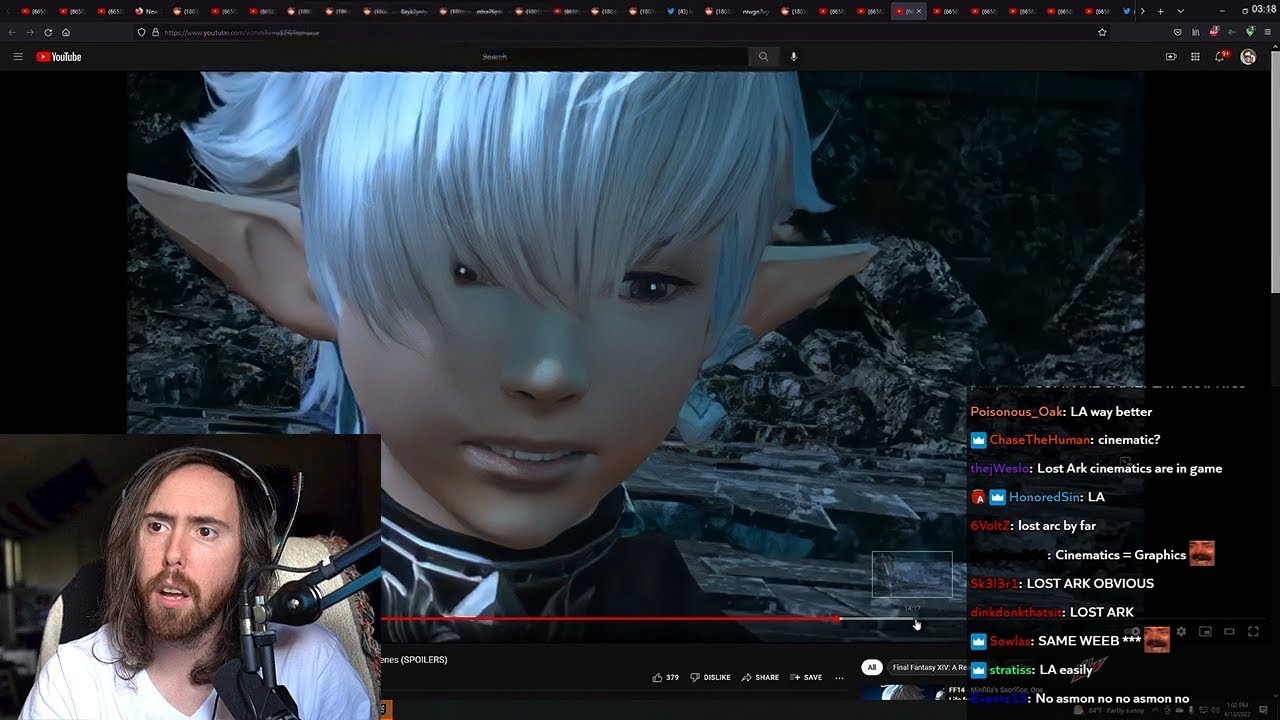Click the SAVE button

(x=806, y=677)
